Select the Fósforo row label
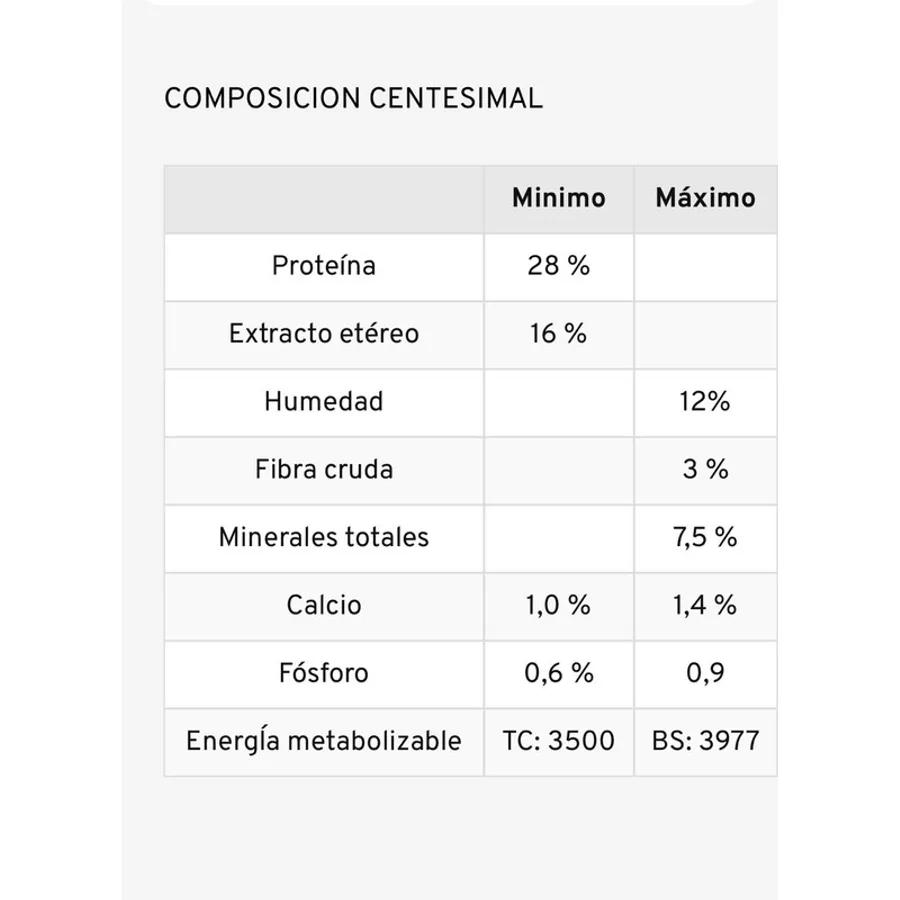The image size is (900, 900). coord(324,673)
